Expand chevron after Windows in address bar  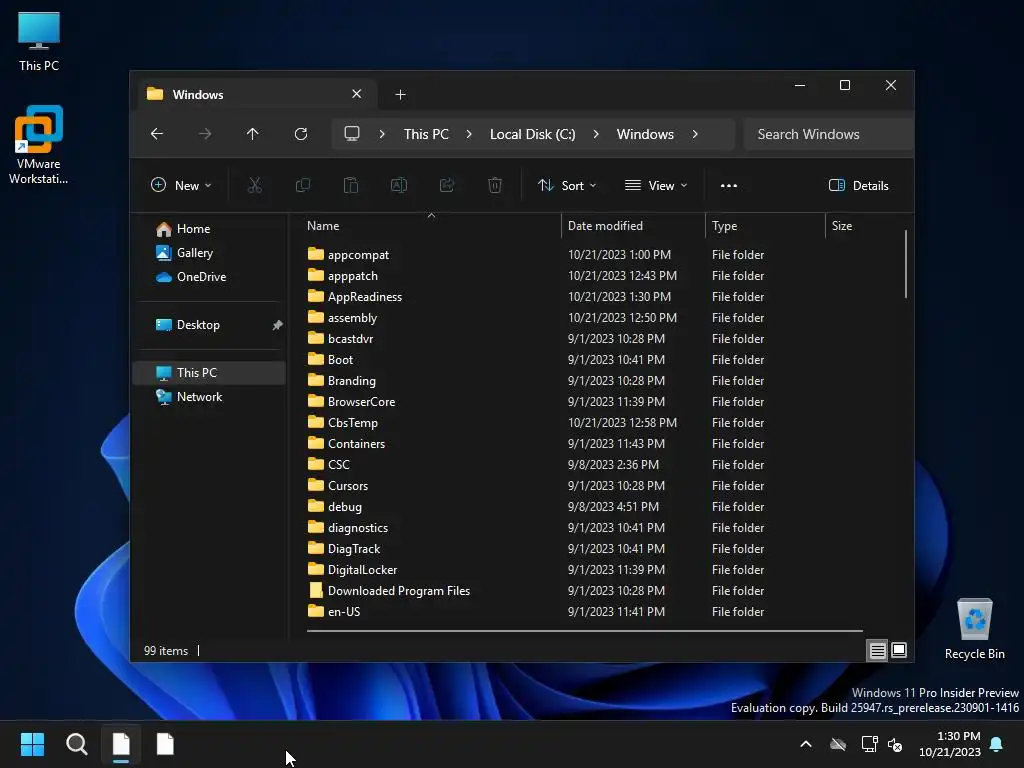click(x=695, y=134)
